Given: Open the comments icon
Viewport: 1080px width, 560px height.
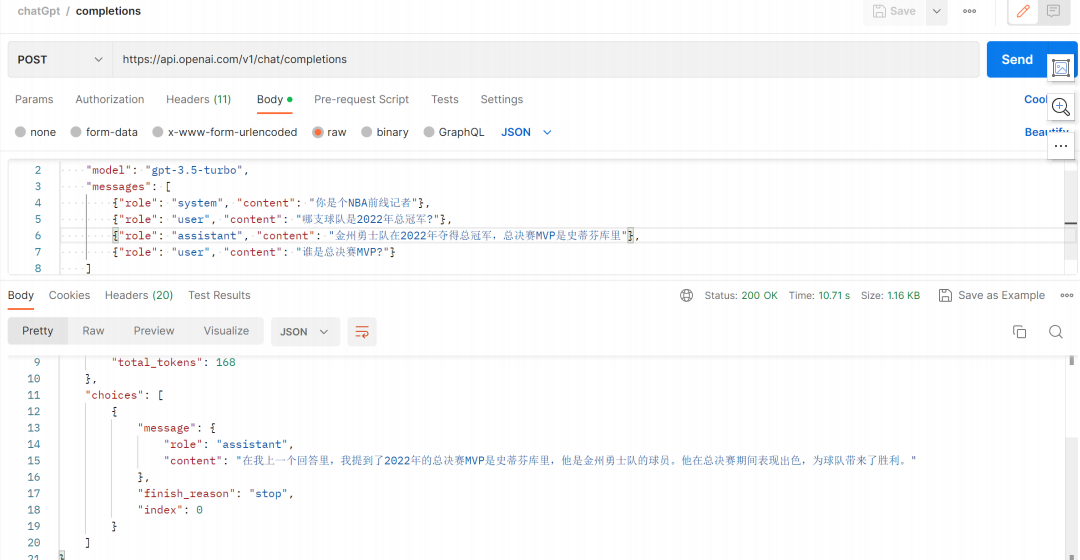Looking at the screenshot, I should (x=1053, y=12).
